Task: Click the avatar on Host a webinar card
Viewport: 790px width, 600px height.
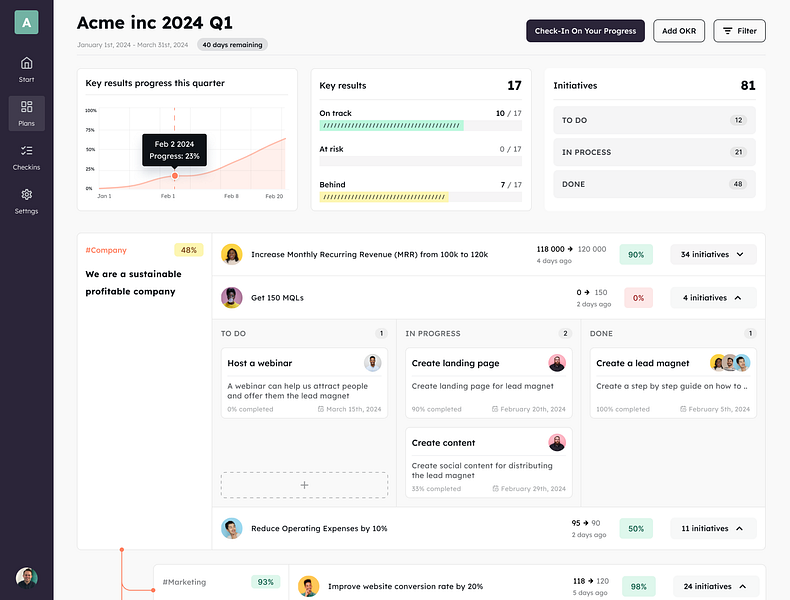Action: [372, 363]
